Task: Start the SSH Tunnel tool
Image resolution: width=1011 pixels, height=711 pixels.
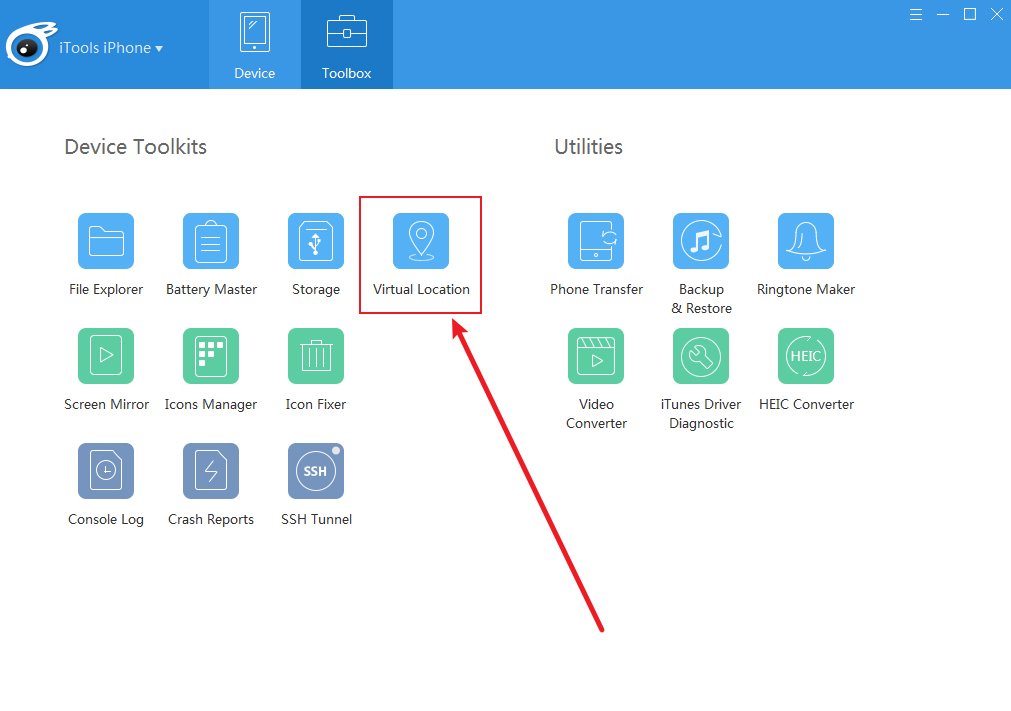Action: click(x=316, y=471)
